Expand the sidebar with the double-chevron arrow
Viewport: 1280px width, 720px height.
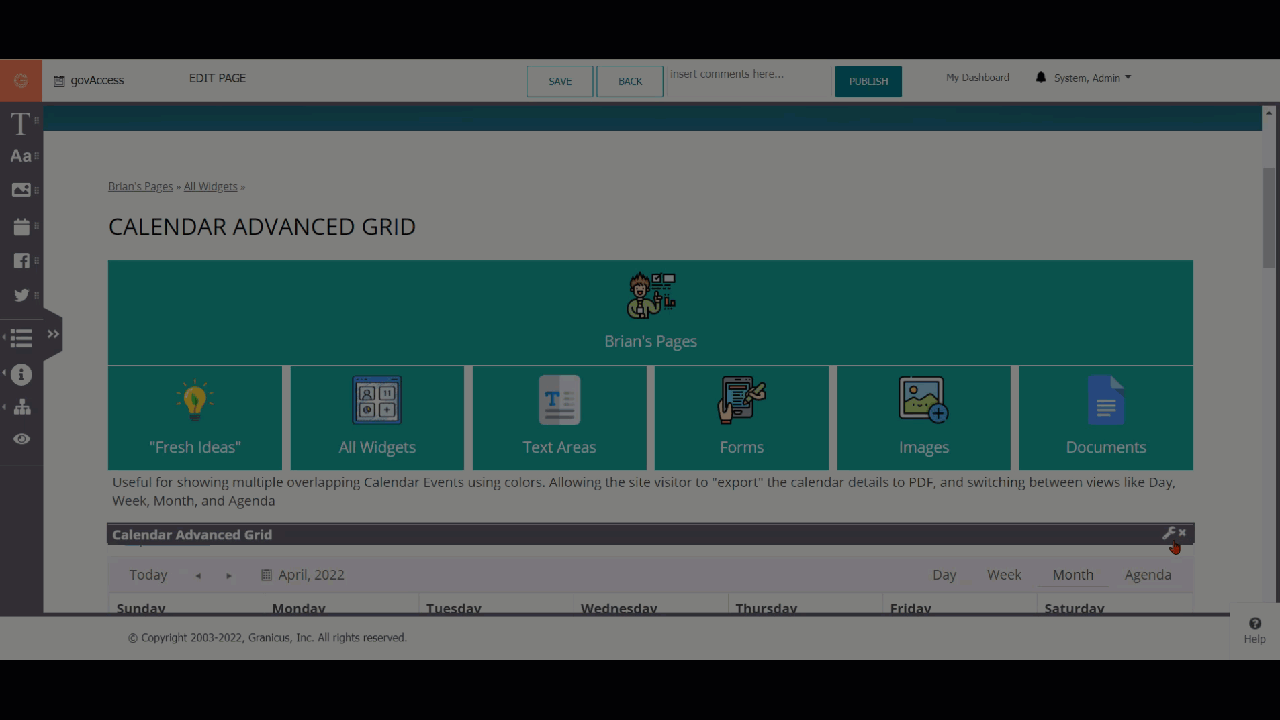[x=53, y=334]
